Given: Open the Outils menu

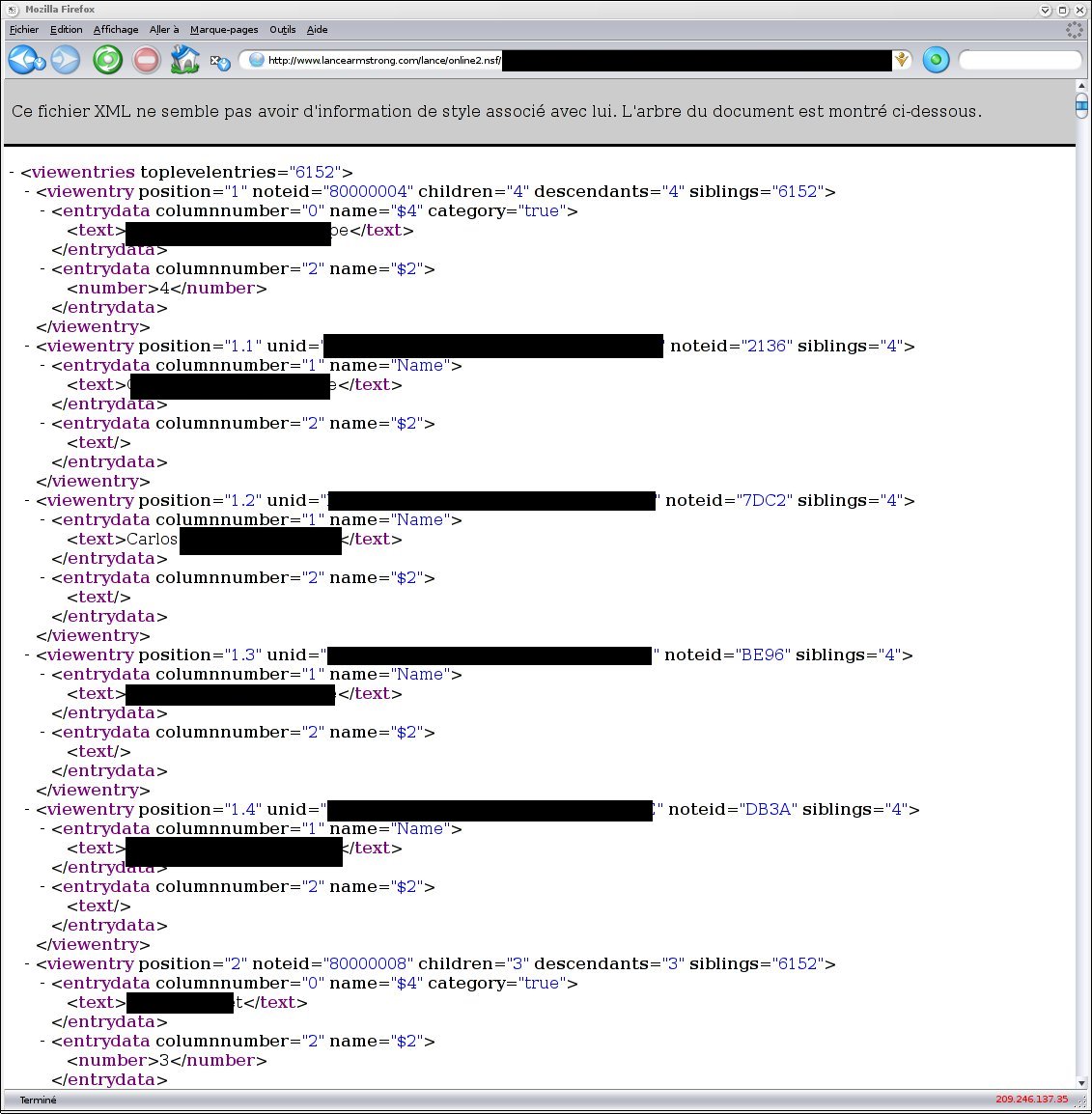Looking at the screenshot, I should (x=283, y=30).
